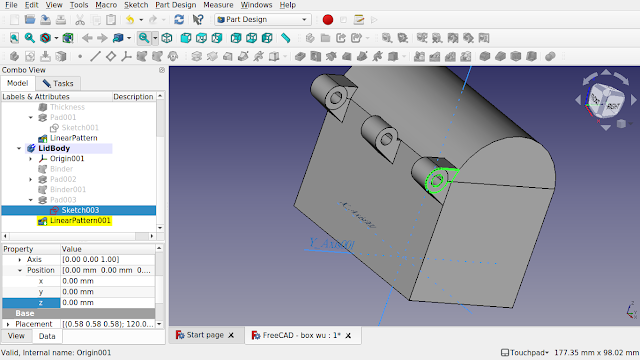Expand the Axis property row
This screenshot has height=360, width=640.
coord(20,260)
